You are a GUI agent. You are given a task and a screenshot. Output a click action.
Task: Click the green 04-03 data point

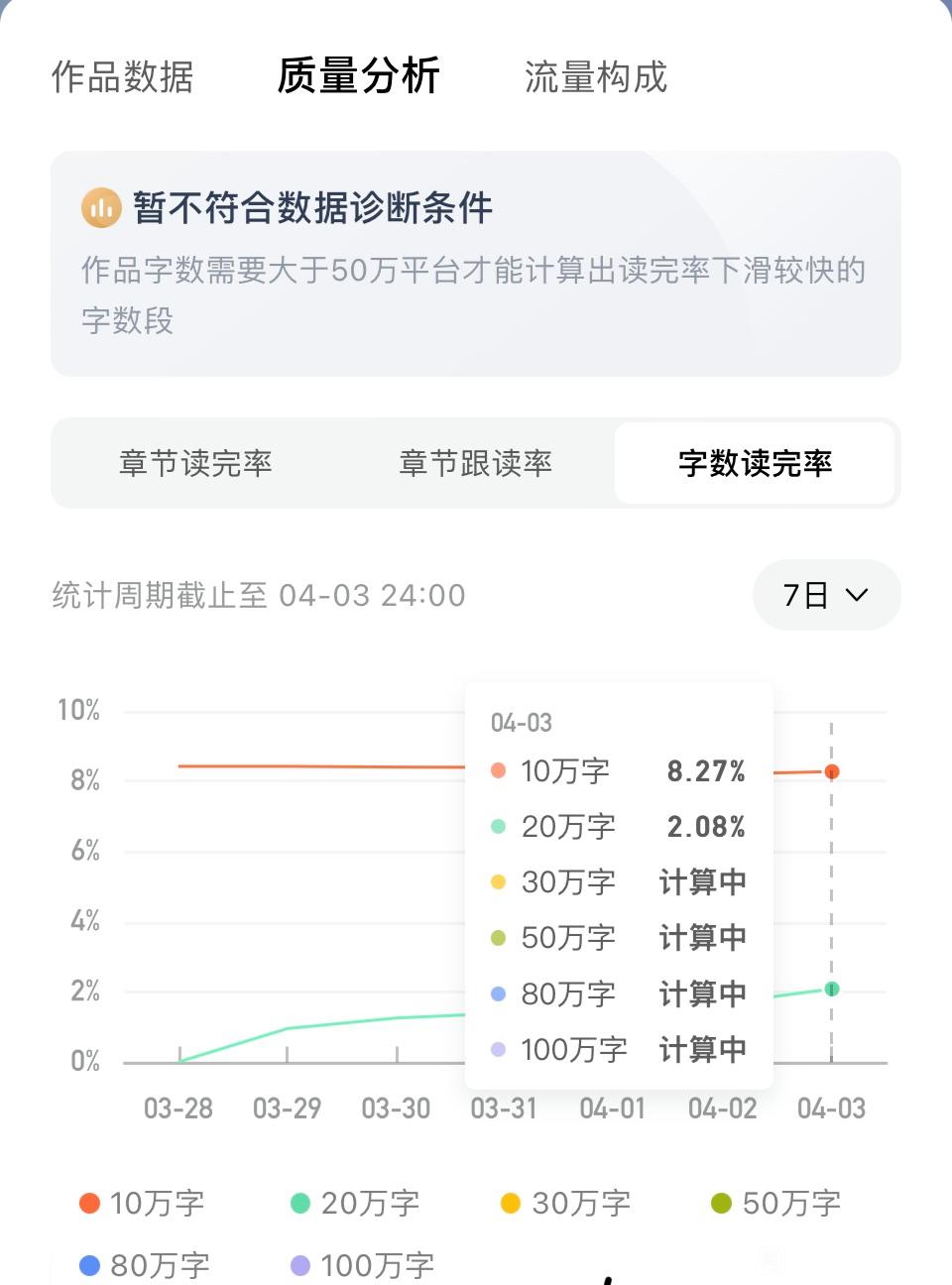click(x=832, y=989)
